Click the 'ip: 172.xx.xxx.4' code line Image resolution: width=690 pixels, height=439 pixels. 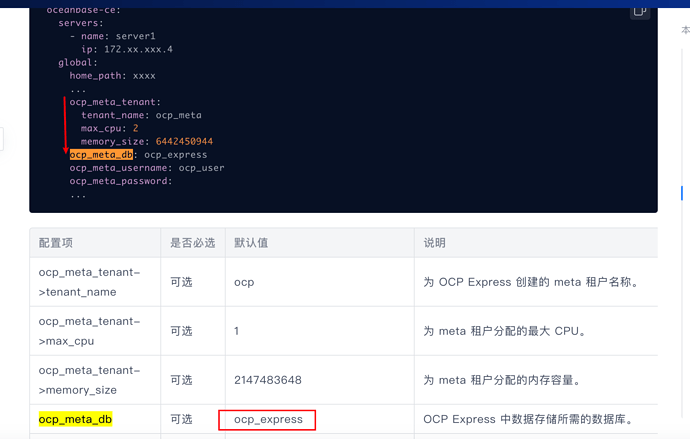127,49
